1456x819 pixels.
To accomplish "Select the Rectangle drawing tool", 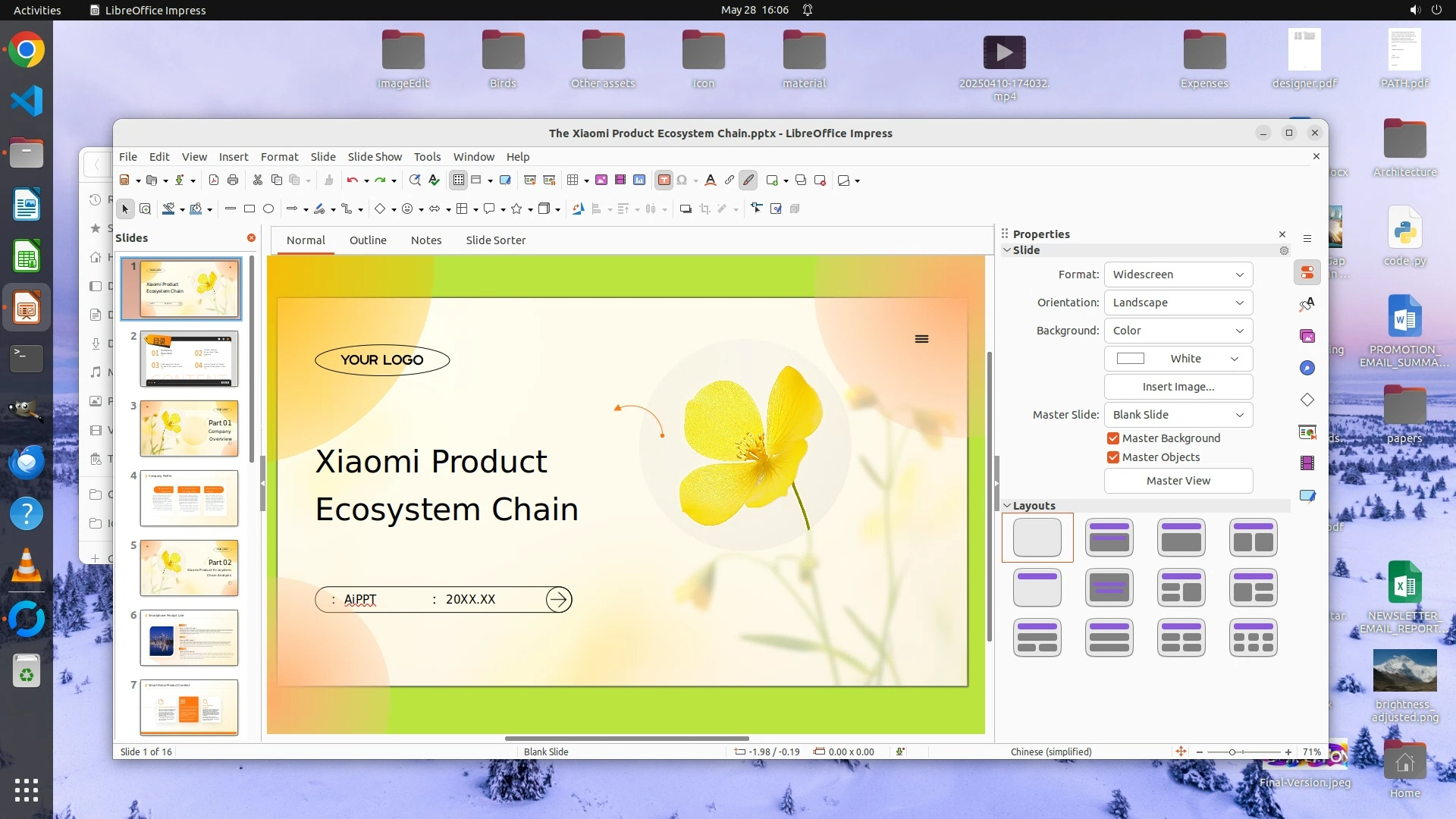I will coord(249,209).
